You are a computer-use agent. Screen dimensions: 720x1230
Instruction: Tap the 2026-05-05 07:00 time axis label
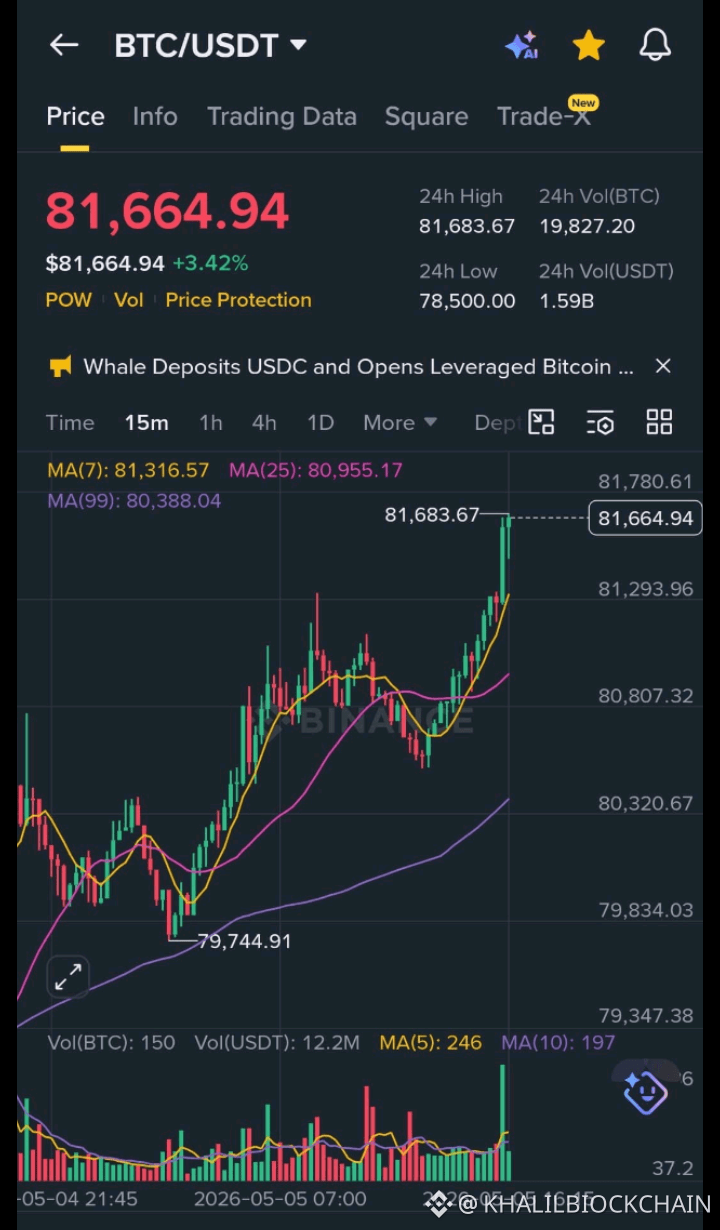280,1199
